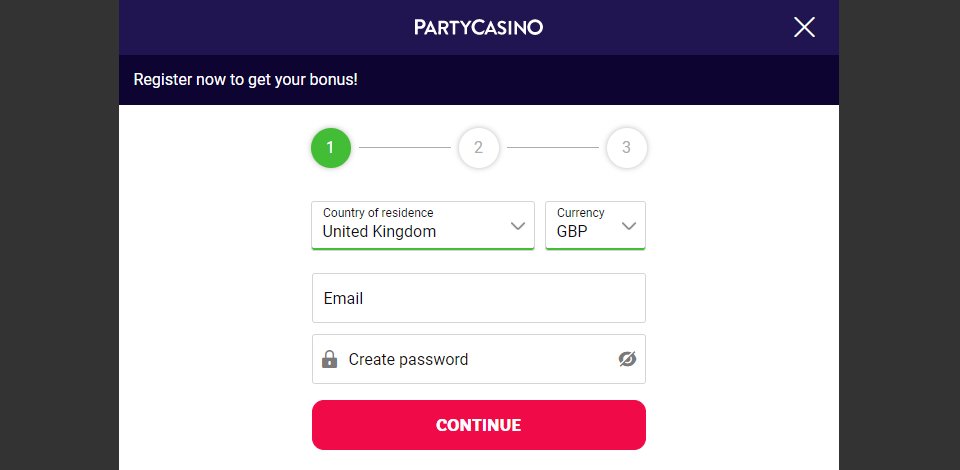Expand Country of residence chevron arrow
This screenshot has height=470, width=960.
[518, 226]
